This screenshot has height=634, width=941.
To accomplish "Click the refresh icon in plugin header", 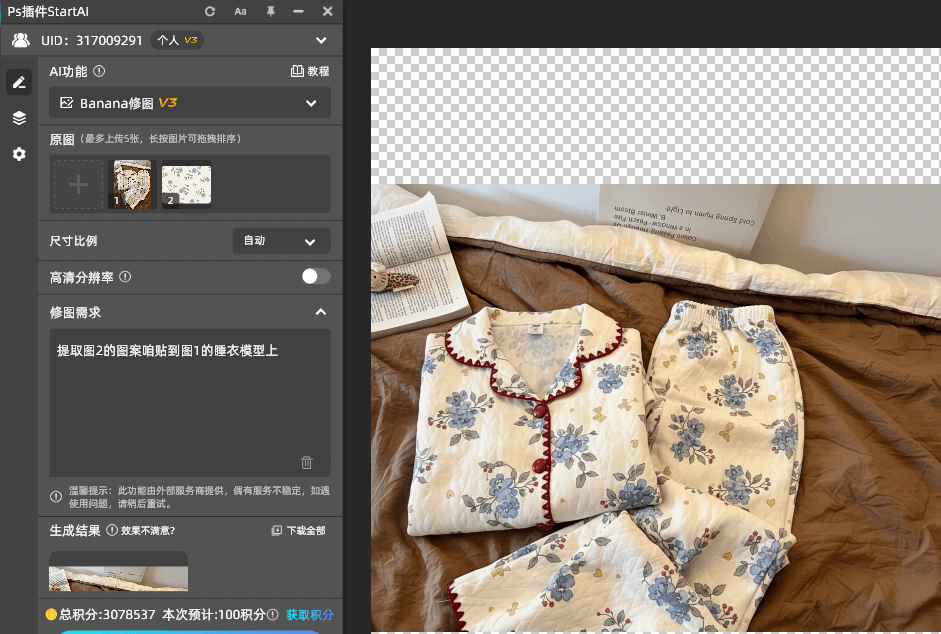I will point(210,11).
